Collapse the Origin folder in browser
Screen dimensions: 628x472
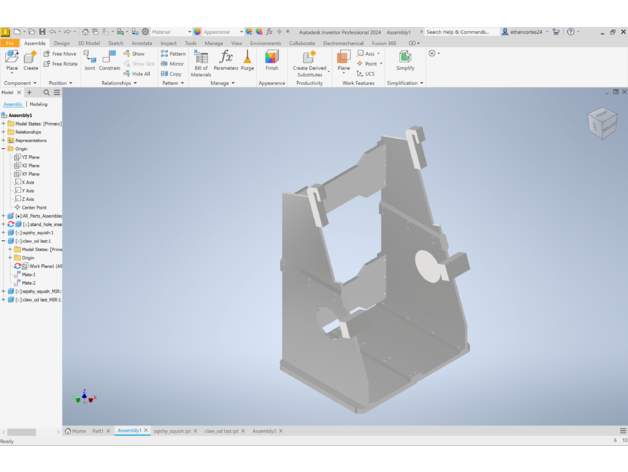[4, 149]
